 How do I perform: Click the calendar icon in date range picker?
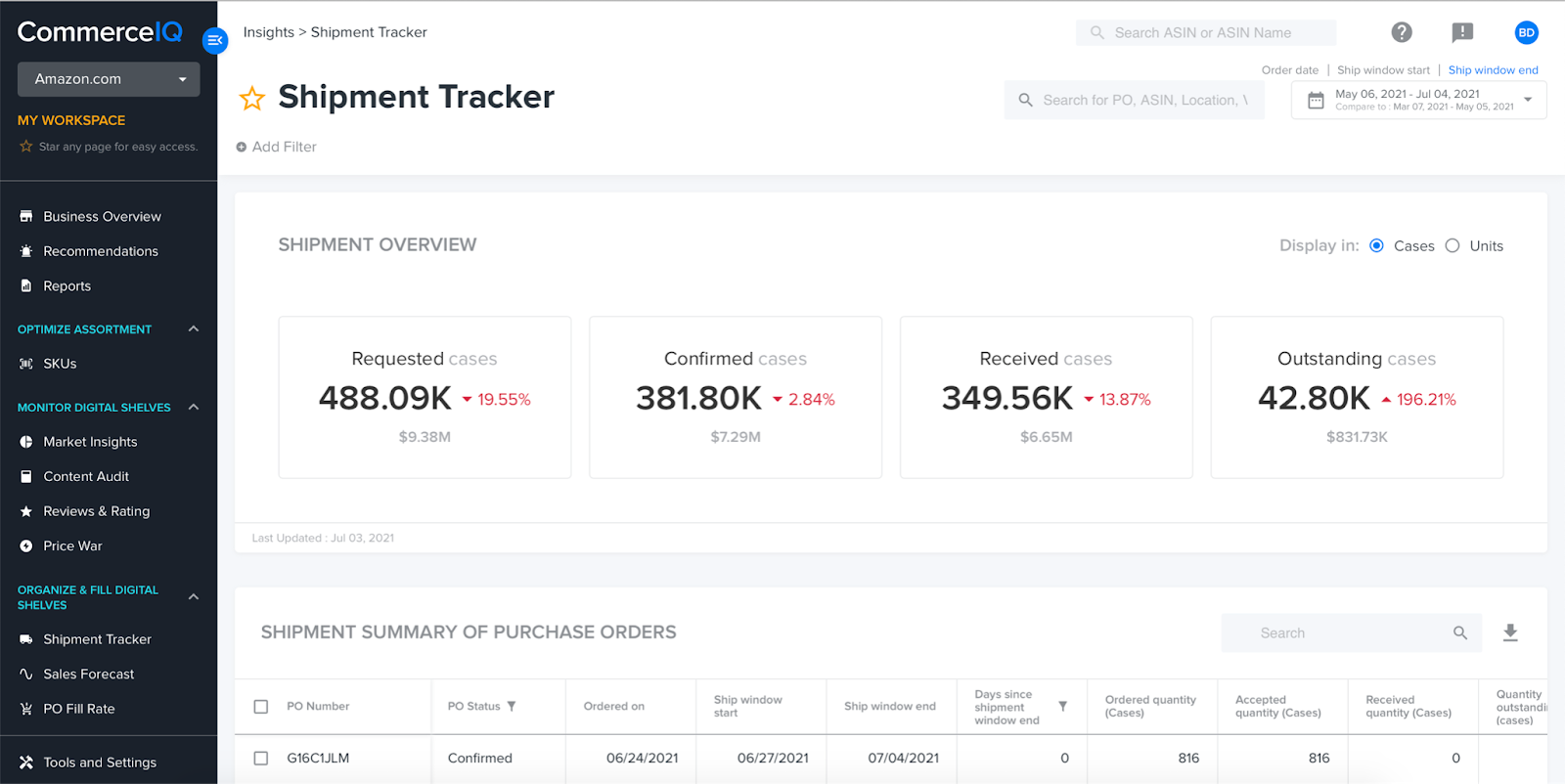(1316, 100)
